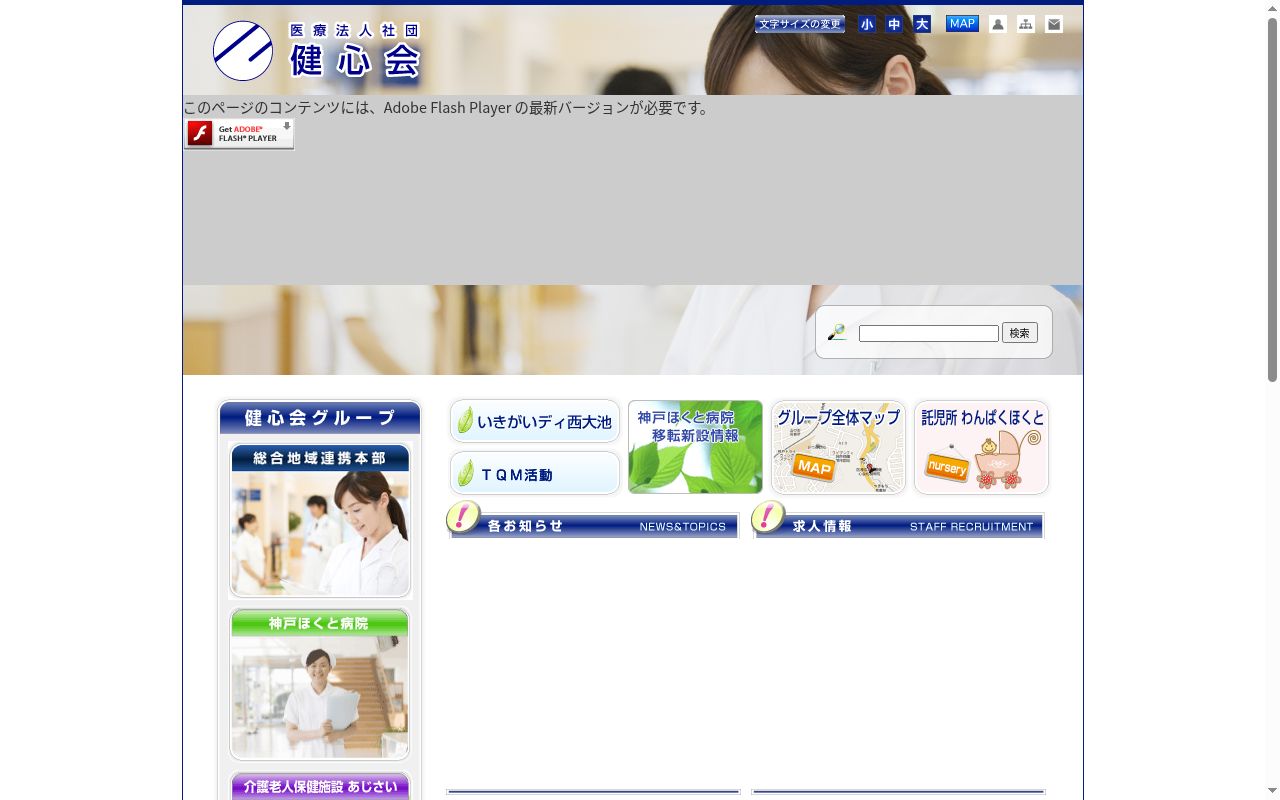Click the person icon in the header
Screen dimensions: 1280x800
tap(997, 24)
